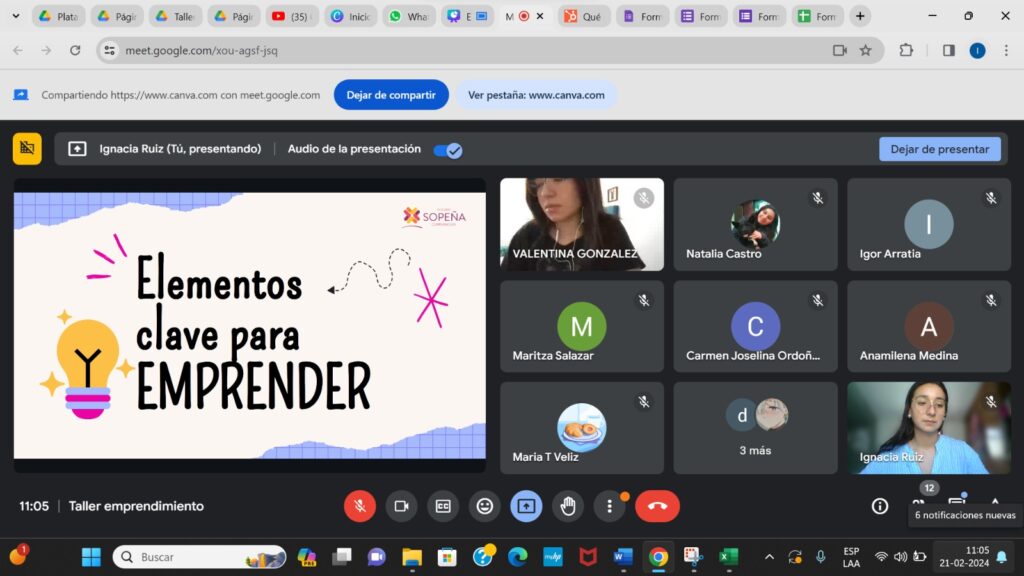The image size is (1024, 576).
Task: Toggle the Audio de la presentación switch
Action: pos(447,150)
